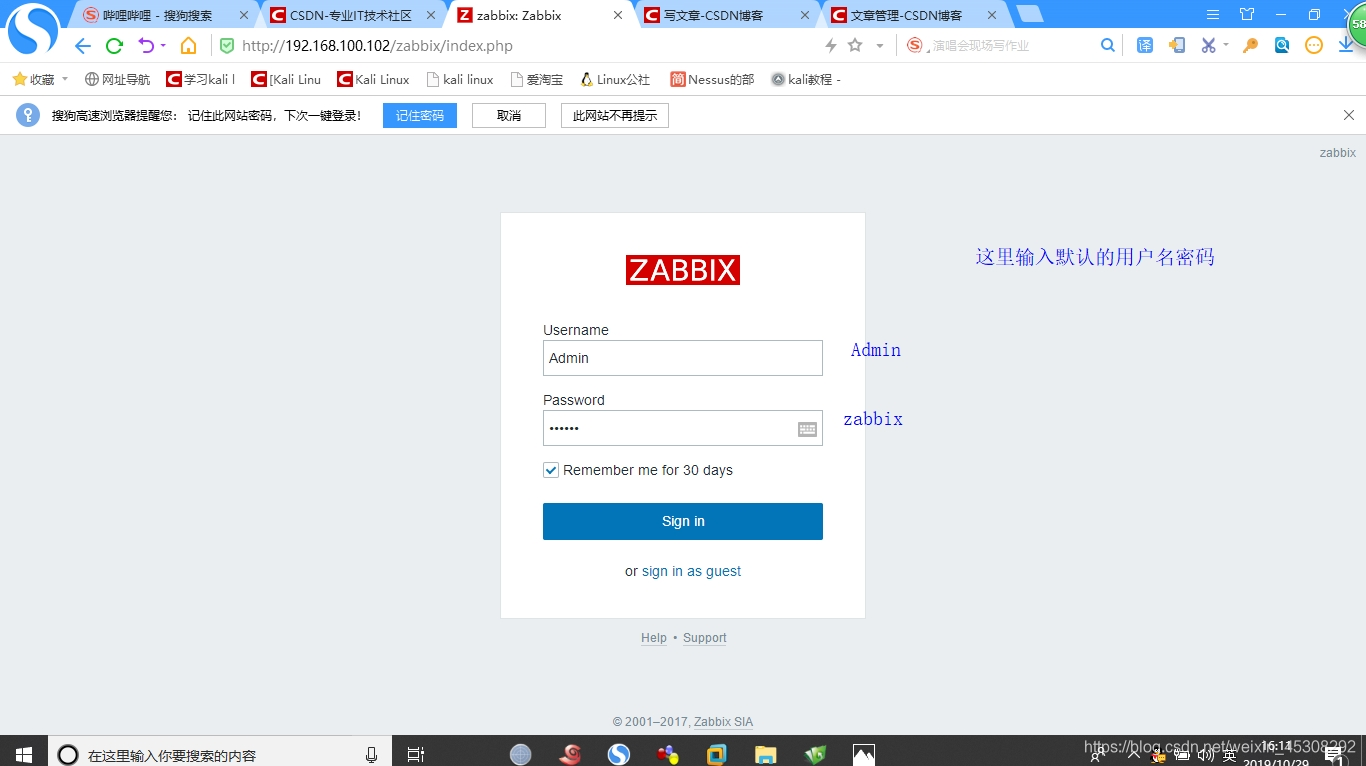Image resolution: width=1366 pixels, height=766 pixels.
Task: Open the kali linux page bookmark
Action: (x=460, y=79)
